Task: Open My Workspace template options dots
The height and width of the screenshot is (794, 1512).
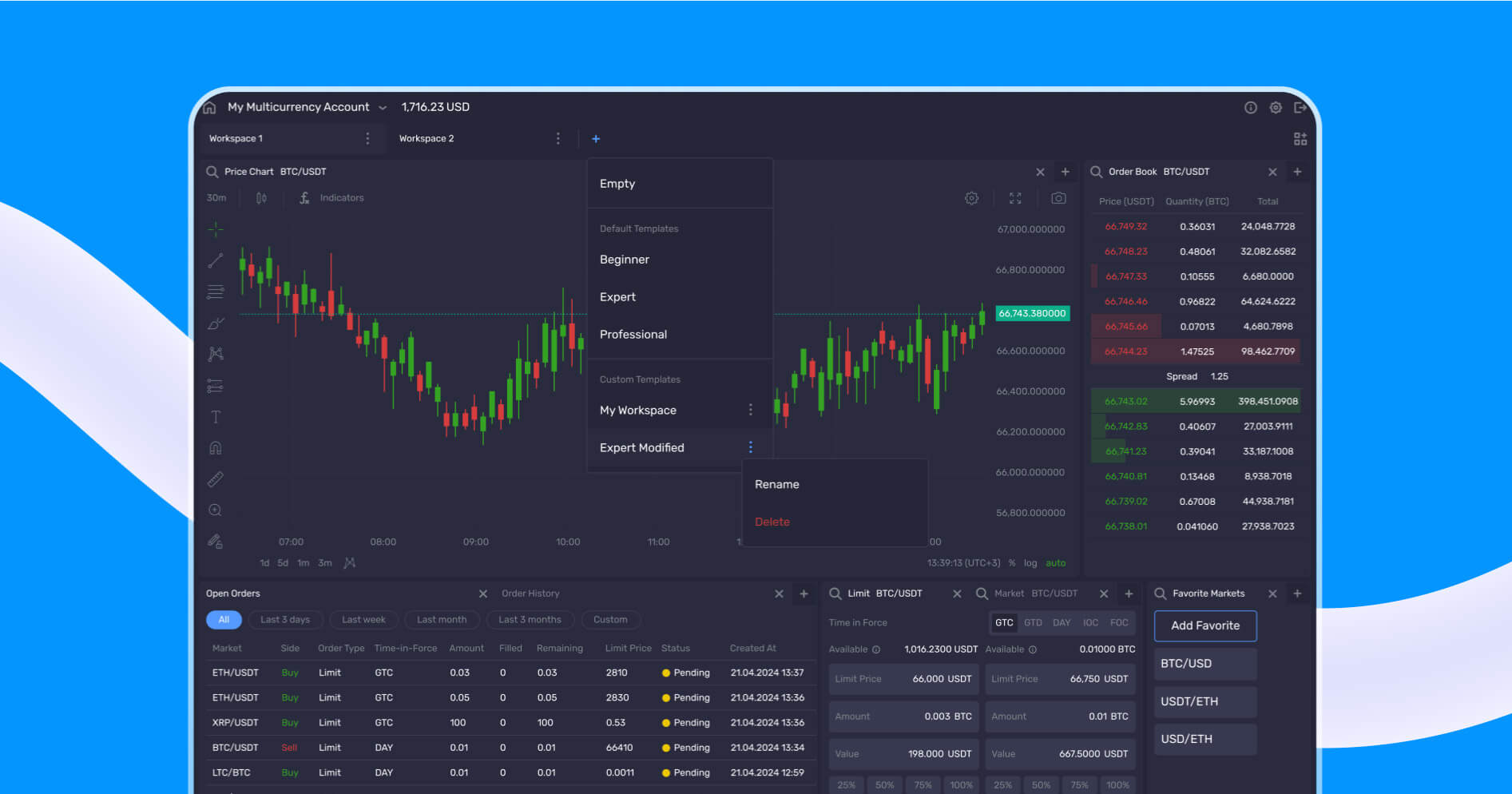Action: (750, 410)
